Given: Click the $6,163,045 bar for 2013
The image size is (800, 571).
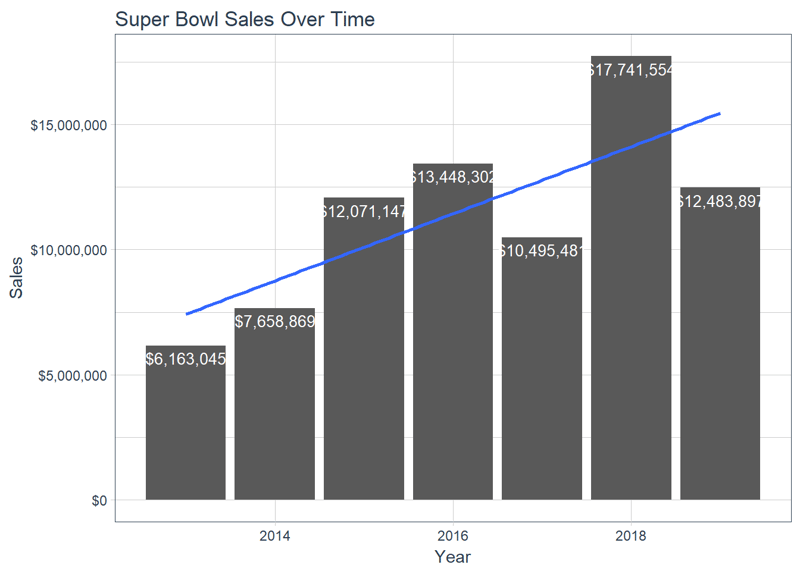Looking at the screenshot, I should point(186,423).
